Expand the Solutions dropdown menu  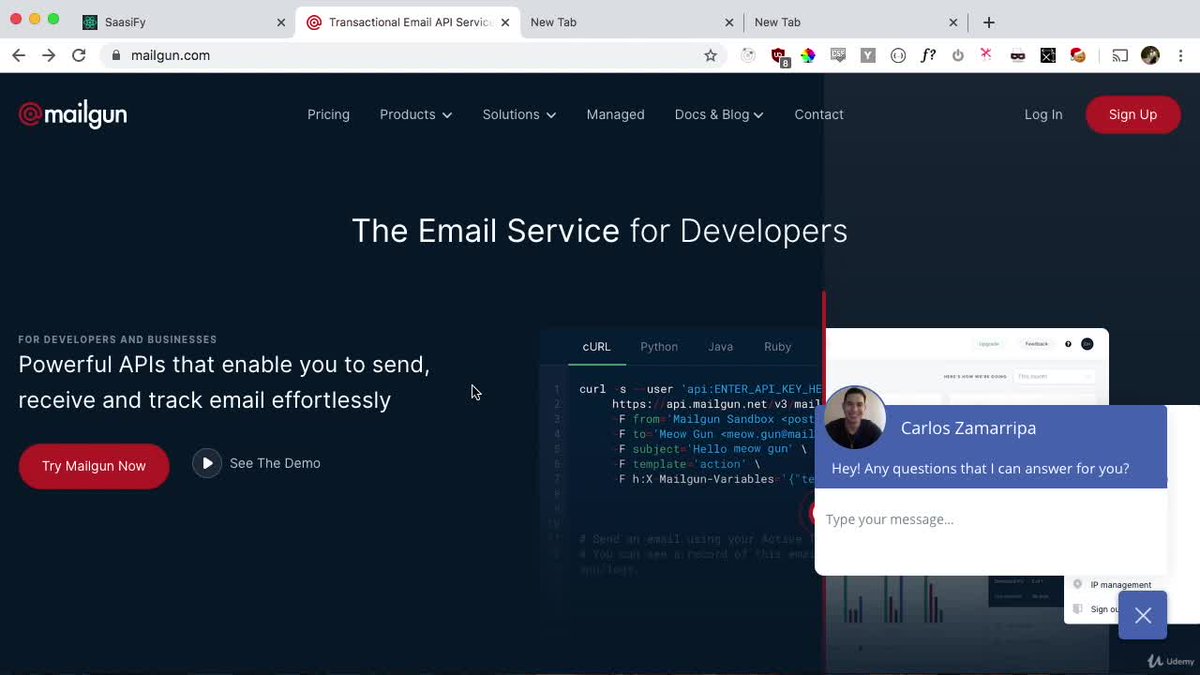[519, 115]
